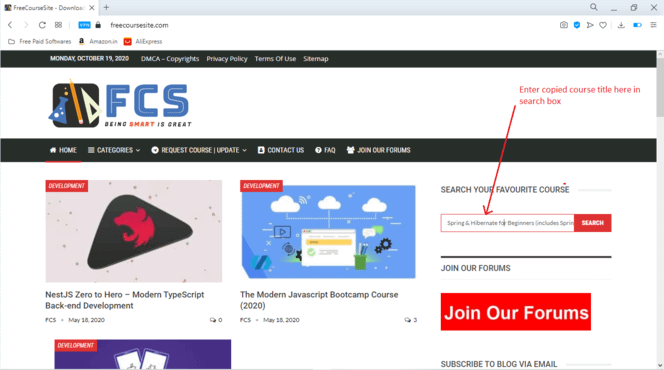Viewport: 664px width, 370px height.
Task: Click the send flow arrow icon
Action: tap(590, 25)
